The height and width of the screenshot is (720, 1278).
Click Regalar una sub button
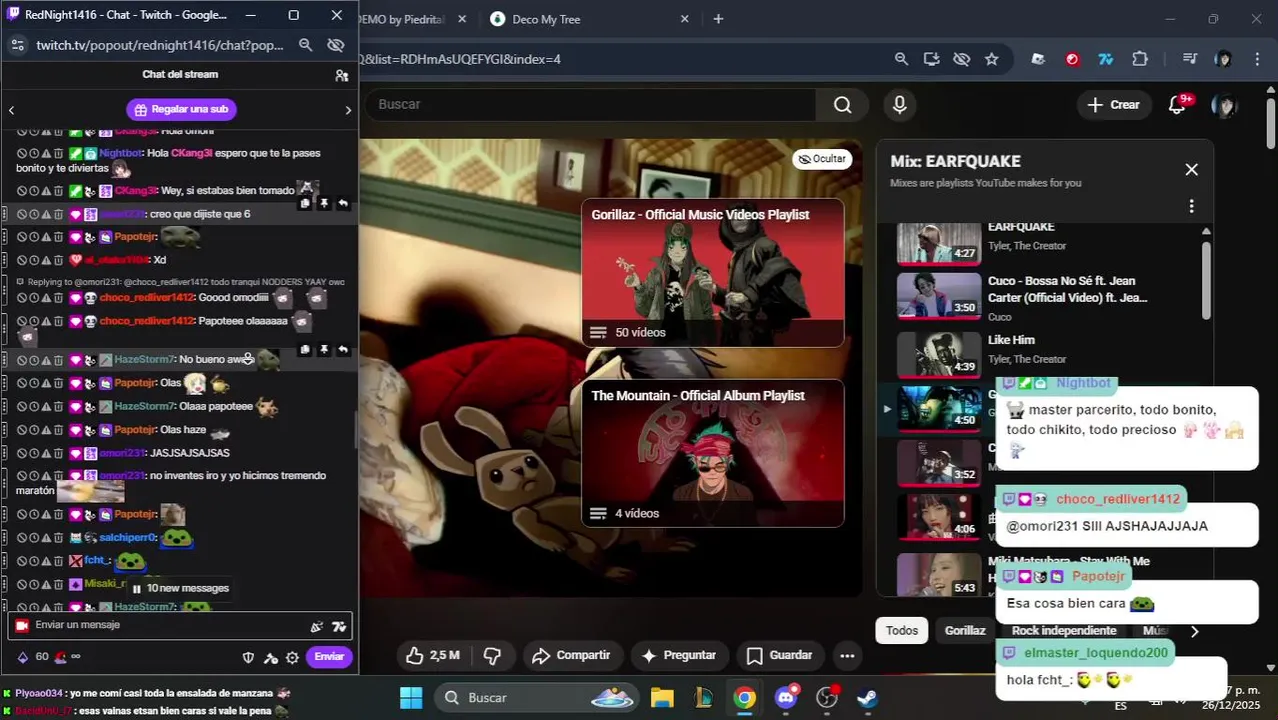(181, 110)
